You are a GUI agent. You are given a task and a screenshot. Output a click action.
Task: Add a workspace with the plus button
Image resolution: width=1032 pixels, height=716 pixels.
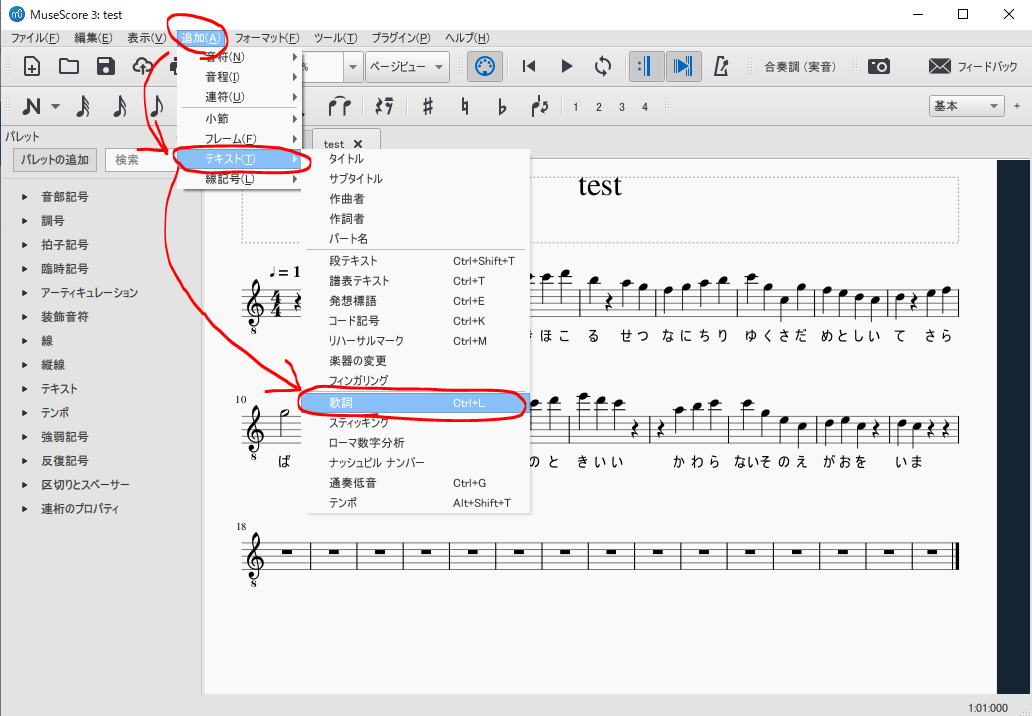point(1017,106)
